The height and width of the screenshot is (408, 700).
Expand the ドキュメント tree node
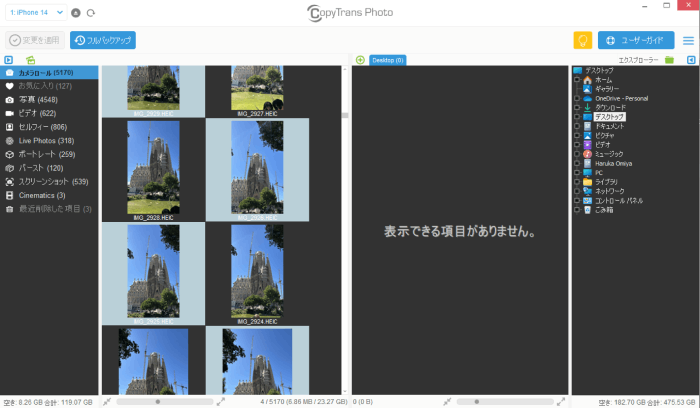click(x=577, y=126)
